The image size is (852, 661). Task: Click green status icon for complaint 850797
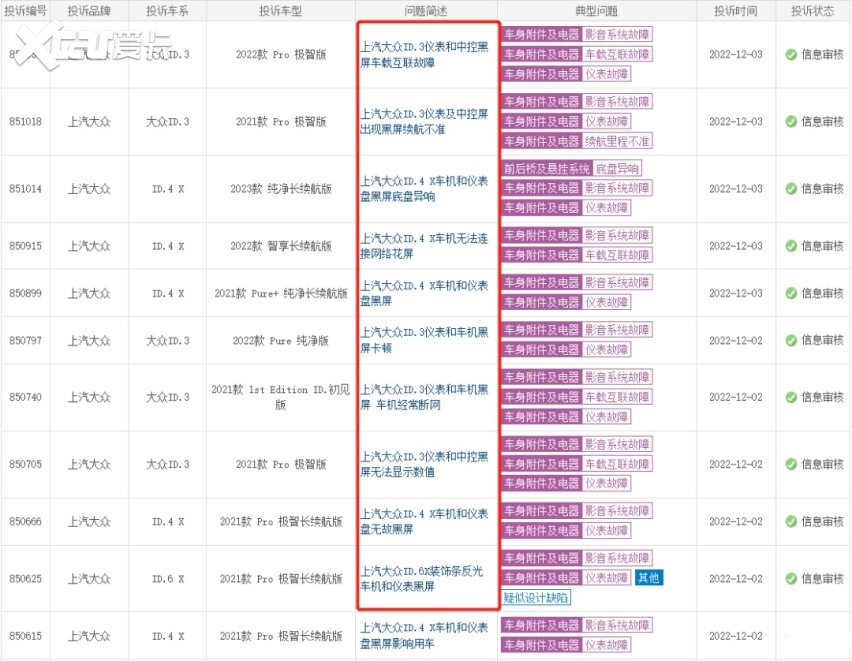tap(791, 341)
